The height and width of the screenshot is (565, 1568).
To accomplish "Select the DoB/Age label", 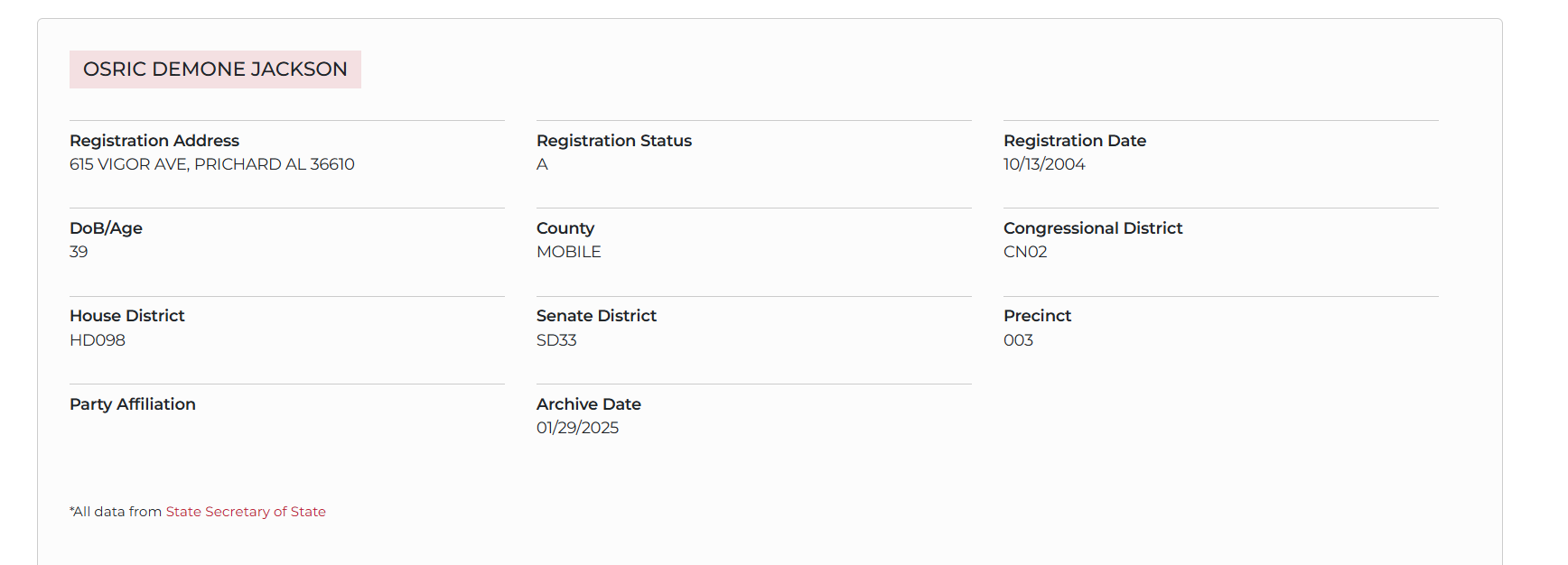I will 106,228.
